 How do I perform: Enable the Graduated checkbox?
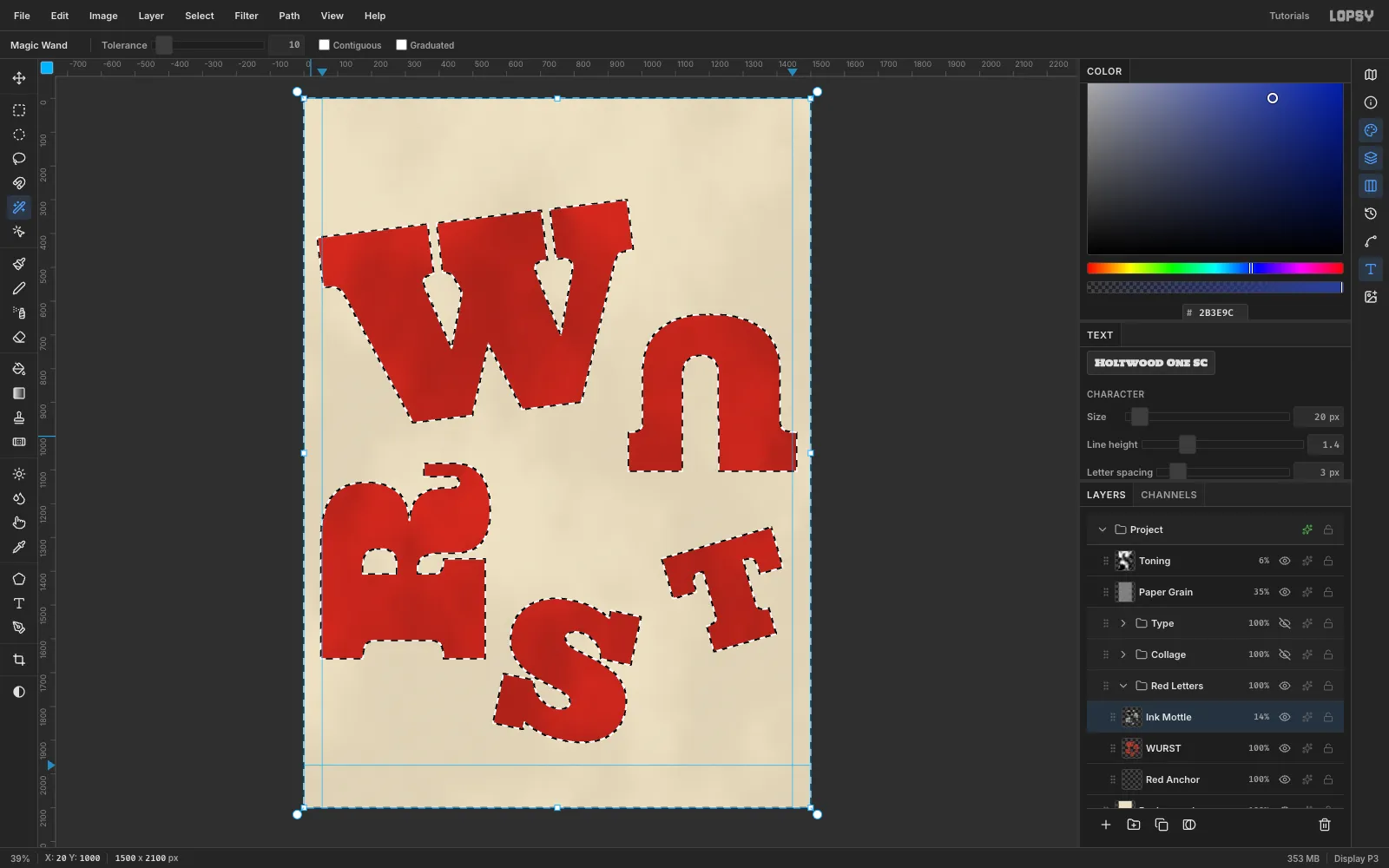[x=401, y=45]
